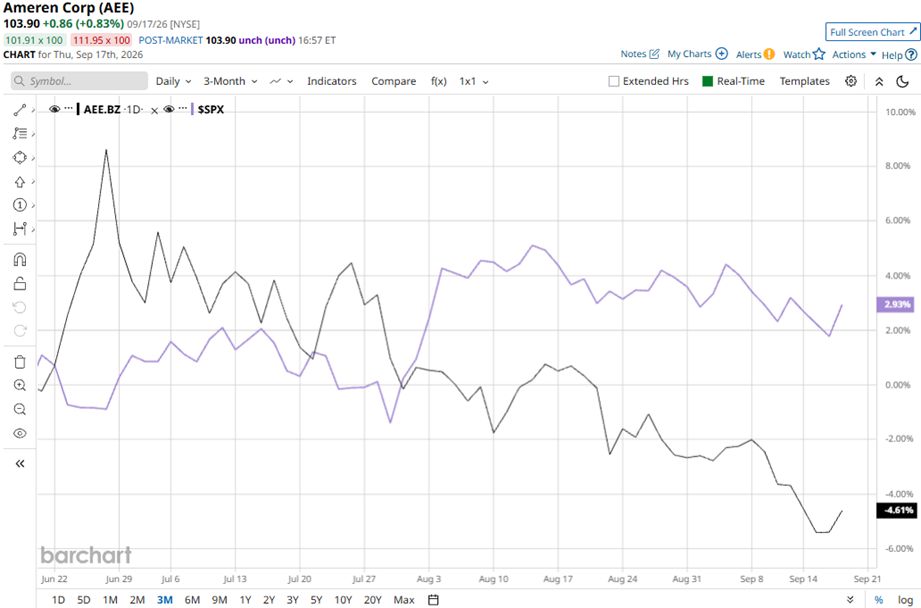Screen dimensions: 921x608
Task: Enable the Extended Hrs checkbox
Action: coord(614,82)
